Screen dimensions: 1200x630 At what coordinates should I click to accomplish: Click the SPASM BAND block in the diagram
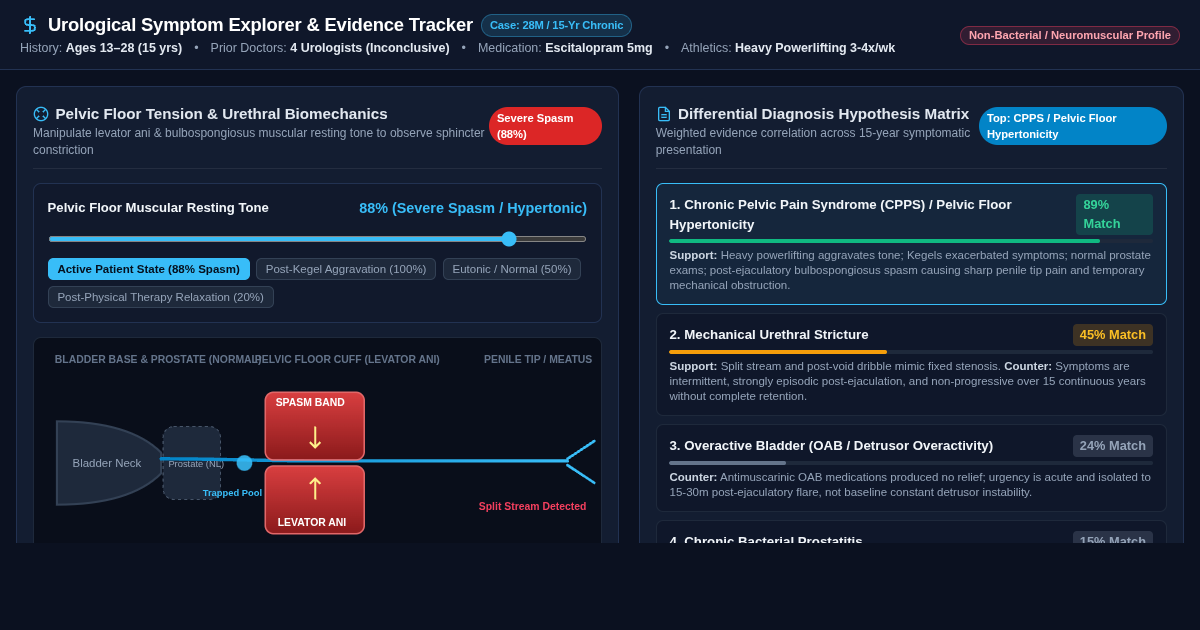click(315, 426)
